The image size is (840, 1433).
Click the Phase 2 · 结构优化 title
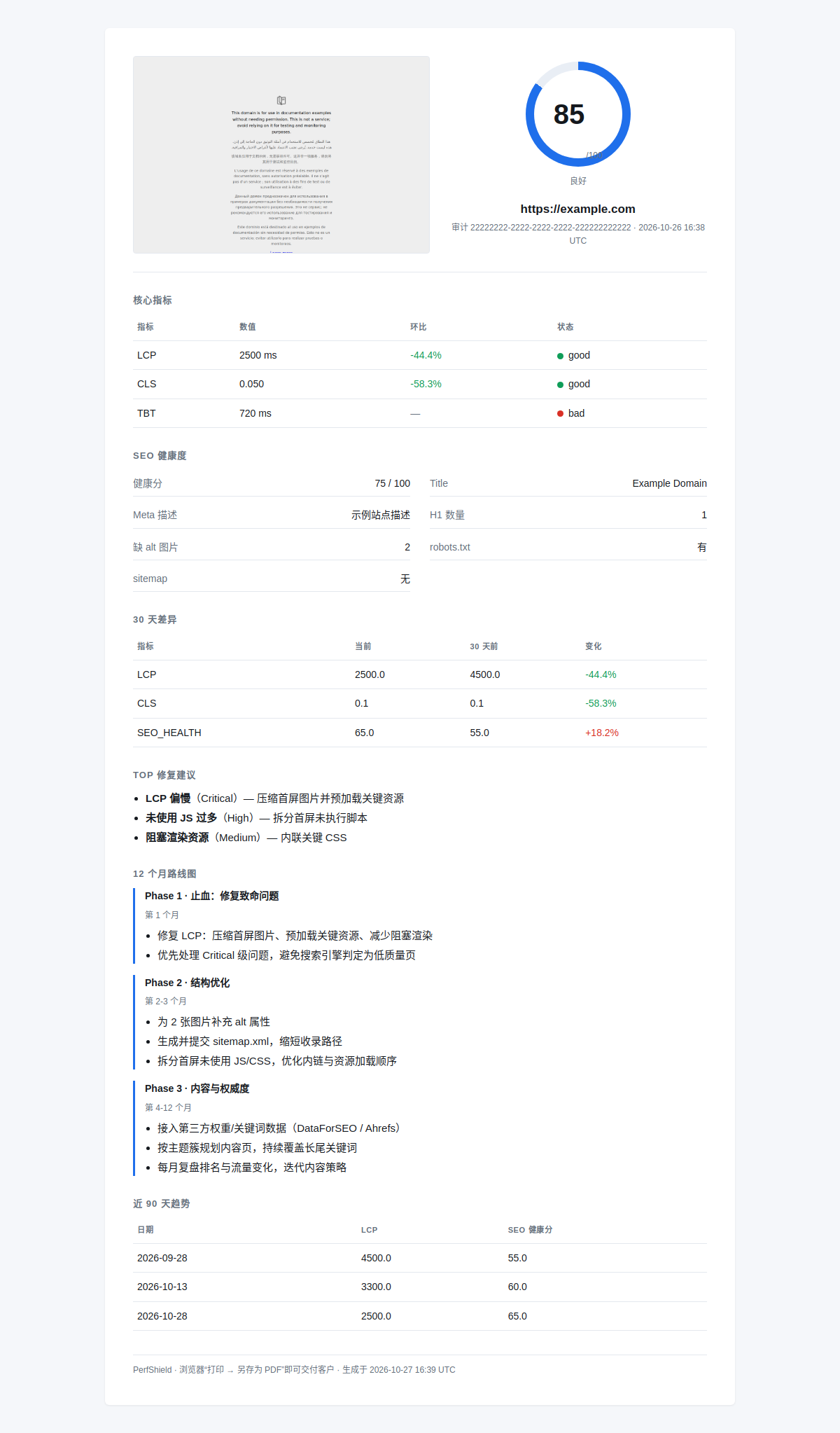click(x=188, y=983)
